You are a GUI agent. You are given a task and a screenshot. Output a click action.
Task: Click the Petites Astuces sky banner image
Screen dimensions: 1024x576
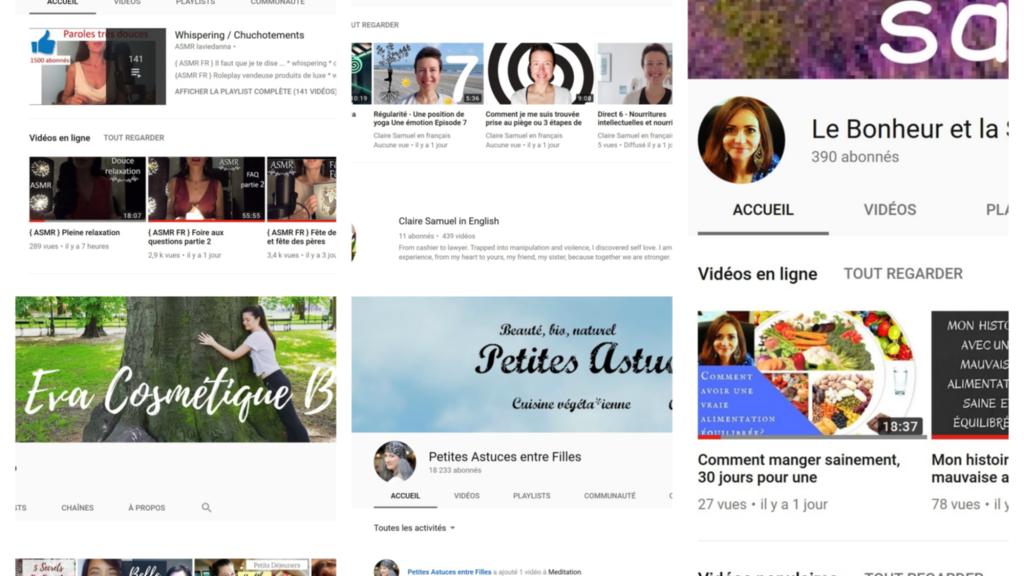click(511, 364)
